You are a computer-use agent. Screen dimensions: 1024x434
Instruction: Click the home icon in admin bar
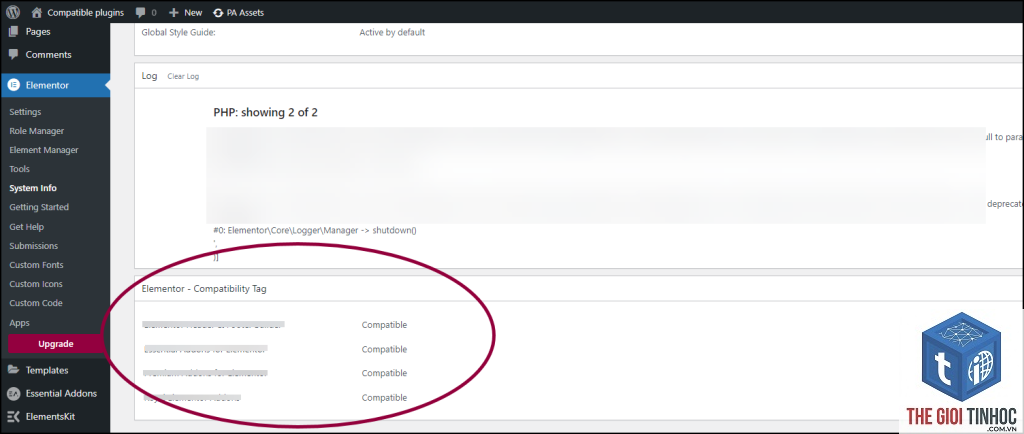pyautogui.click(x=37, y=12)
